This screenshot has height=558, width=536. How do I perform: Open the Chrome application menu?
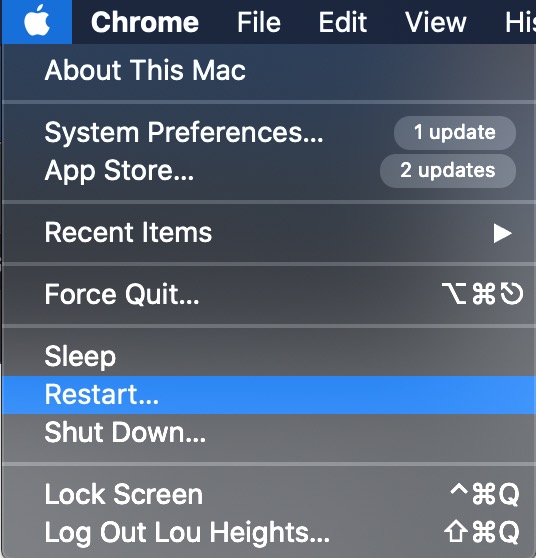click(x=144, y=22)
